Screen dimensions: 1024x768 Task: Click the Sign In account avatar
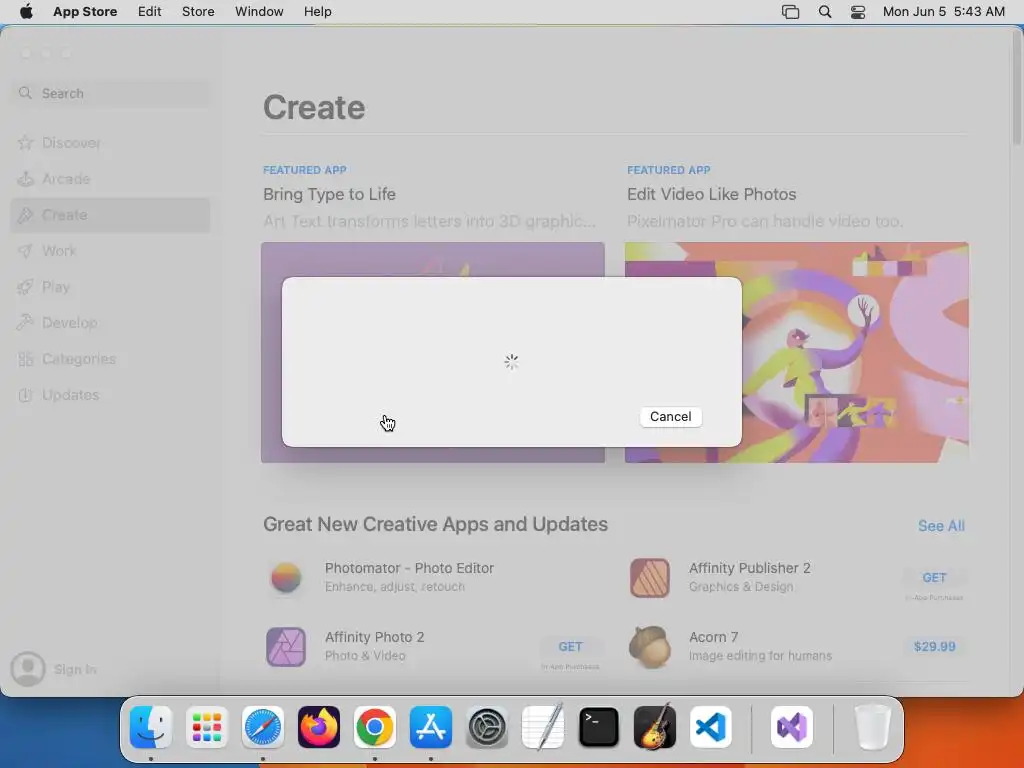(28, 669)
